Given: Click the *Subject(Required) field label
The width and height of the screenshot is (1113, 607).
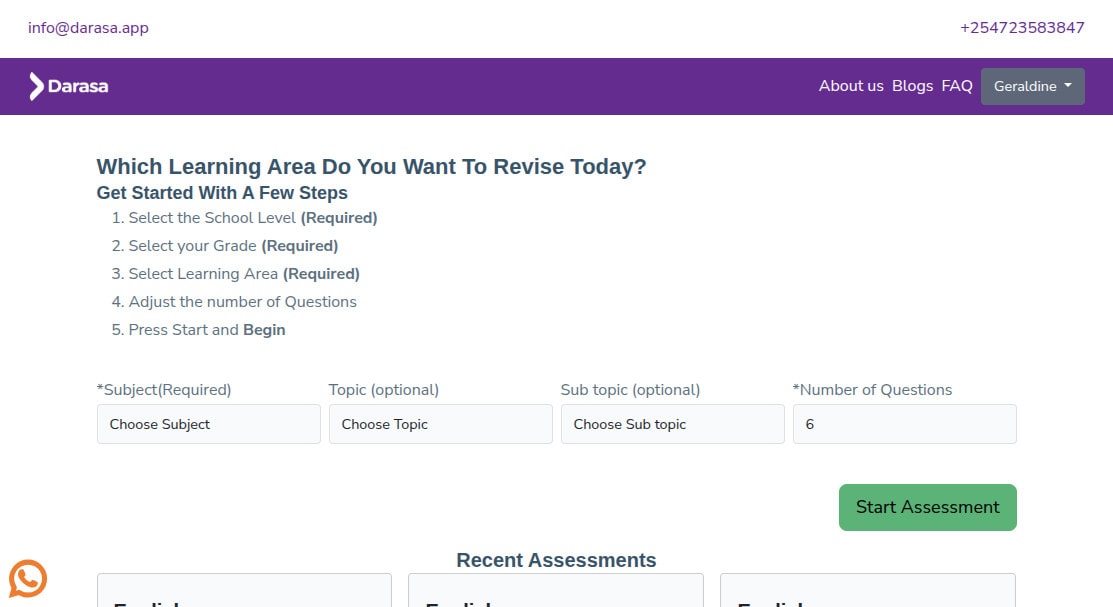Looking at the screenshot, I should pyautogui.click(x=164, y=390).
